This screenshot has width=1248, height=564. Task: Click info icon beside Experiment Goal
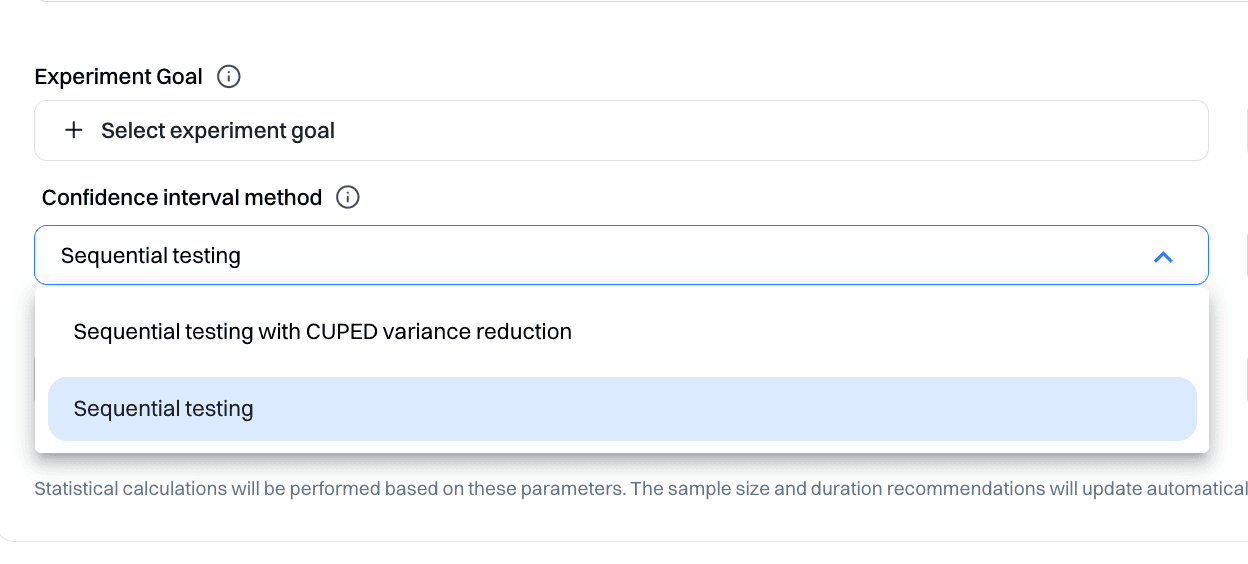tap(229, 77)
